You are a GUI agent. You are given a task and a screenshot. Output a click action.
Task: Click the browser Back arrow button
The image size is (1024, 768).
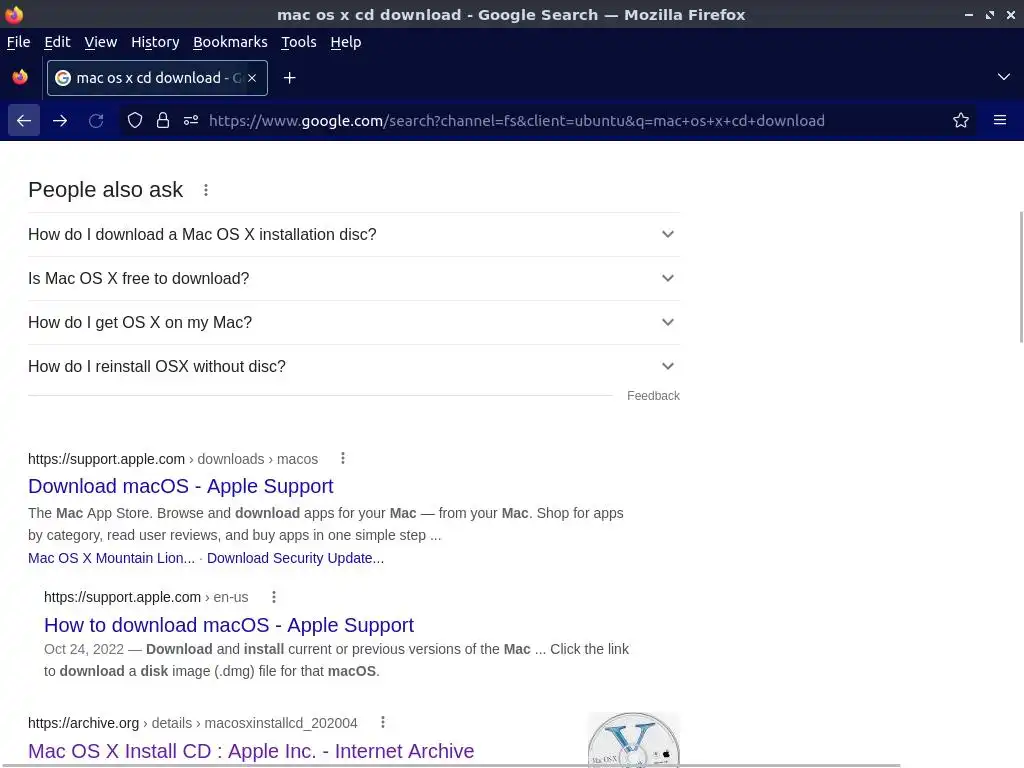(24, 121)
